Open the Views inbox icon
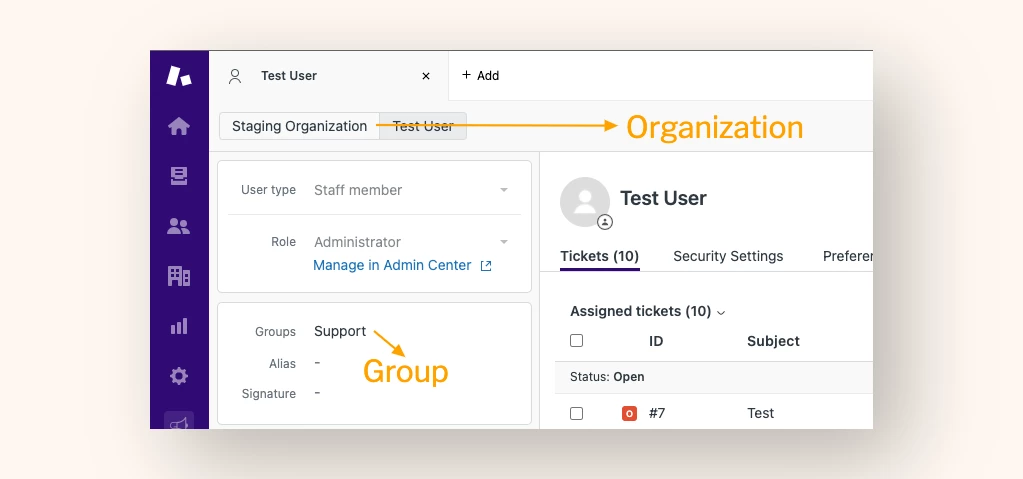1023x479 pixels. point(179,176)
